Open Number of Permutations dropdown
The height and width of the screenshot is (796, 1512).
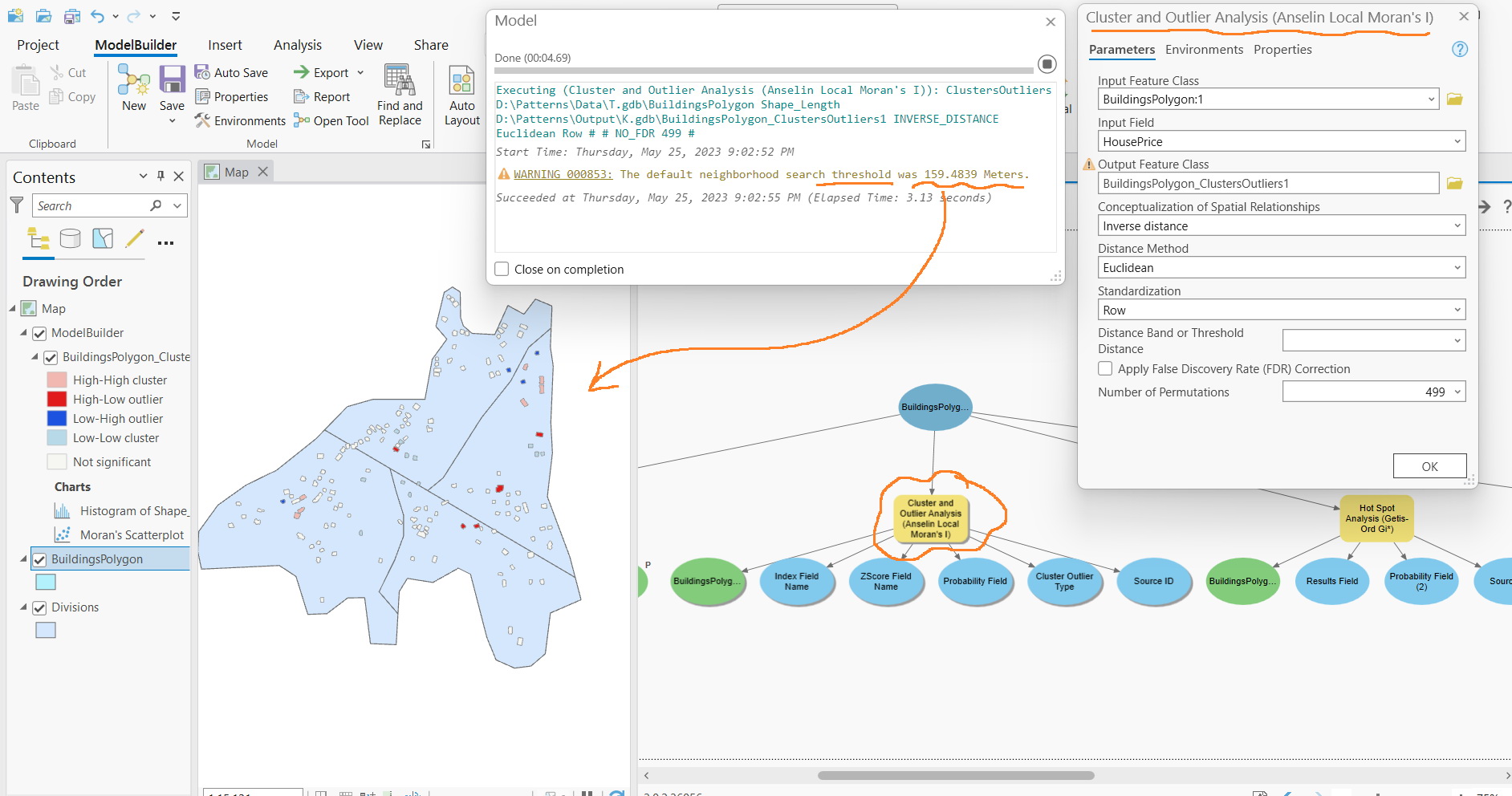[1457, 392]
